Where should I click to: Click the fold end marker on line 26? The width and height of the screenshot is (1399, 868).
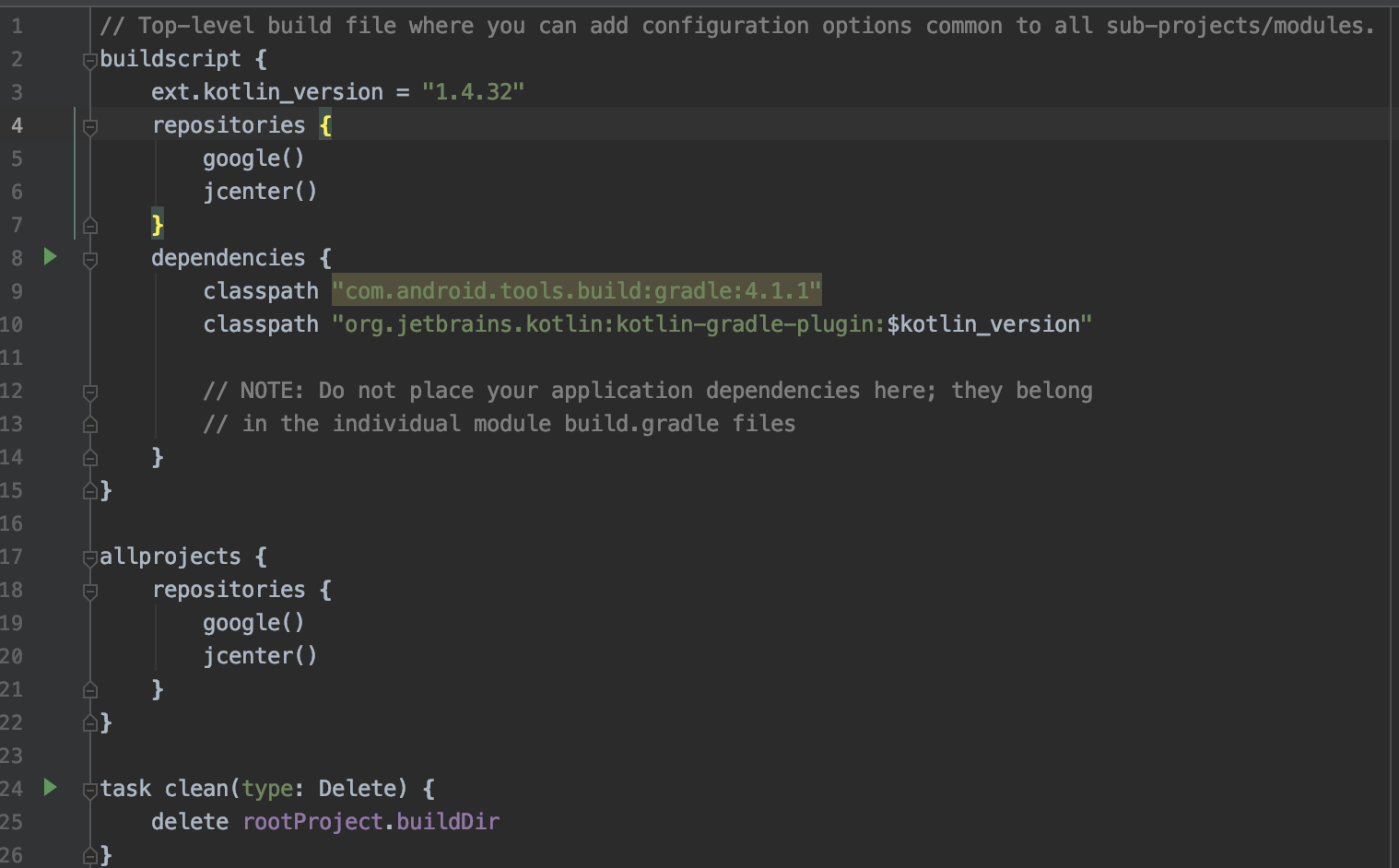pos(90,855)
